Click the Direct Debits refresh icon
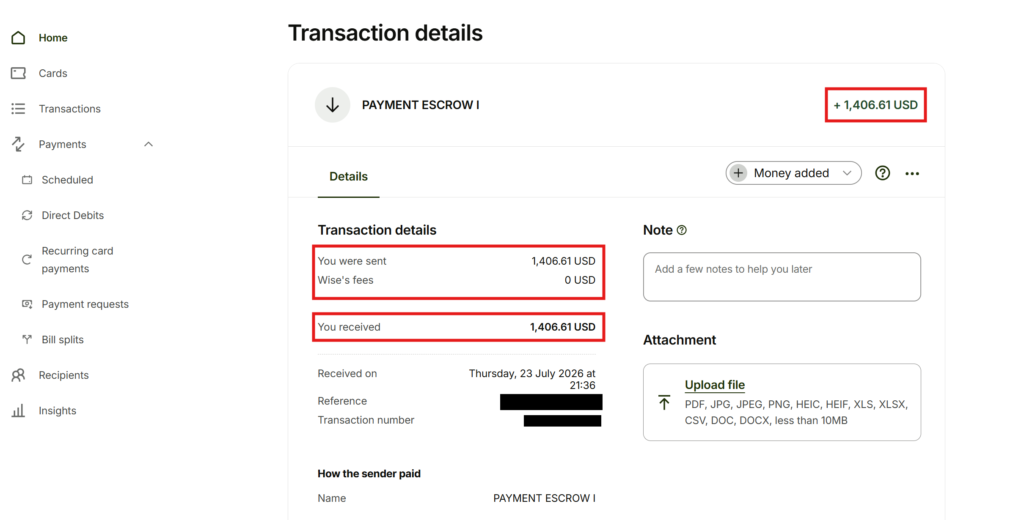1024x520 pixels. point(27,215)
